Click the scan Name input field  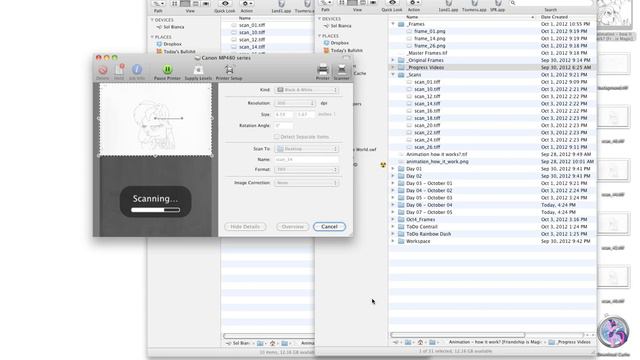coord(307,160)
